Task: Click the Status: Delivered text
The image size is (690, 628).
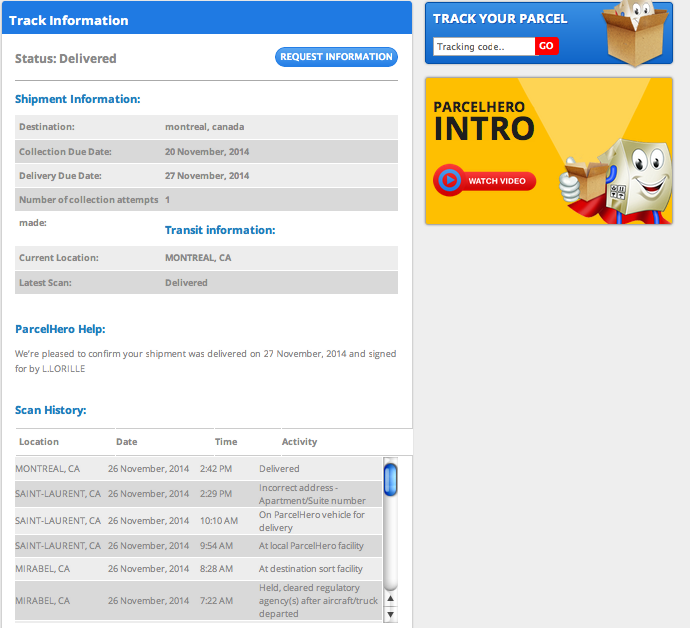Action: pyautogui.click(x=66, y=59)
